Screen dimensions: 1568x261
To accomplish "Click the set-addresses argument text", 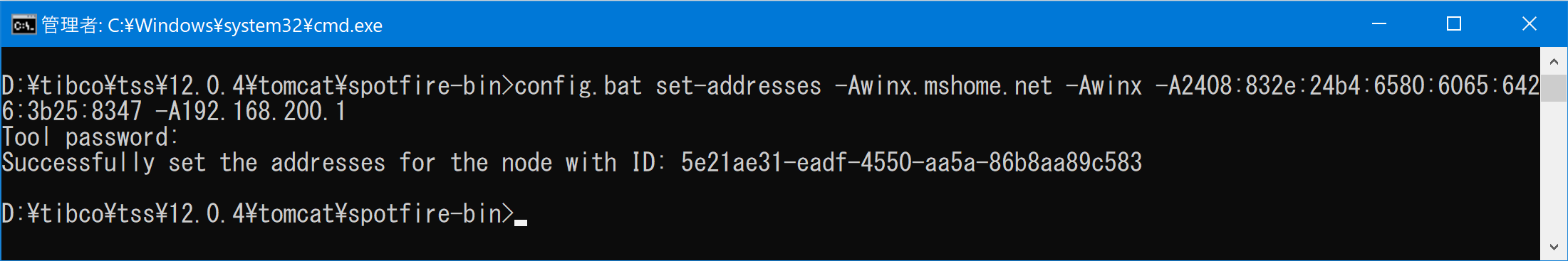I will pyautogui.click(x=738, y=86).
